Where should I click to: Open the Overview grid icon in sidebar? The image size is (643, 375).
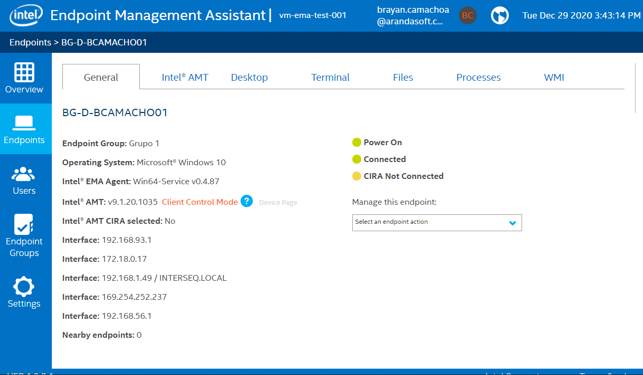pos(24,72)
